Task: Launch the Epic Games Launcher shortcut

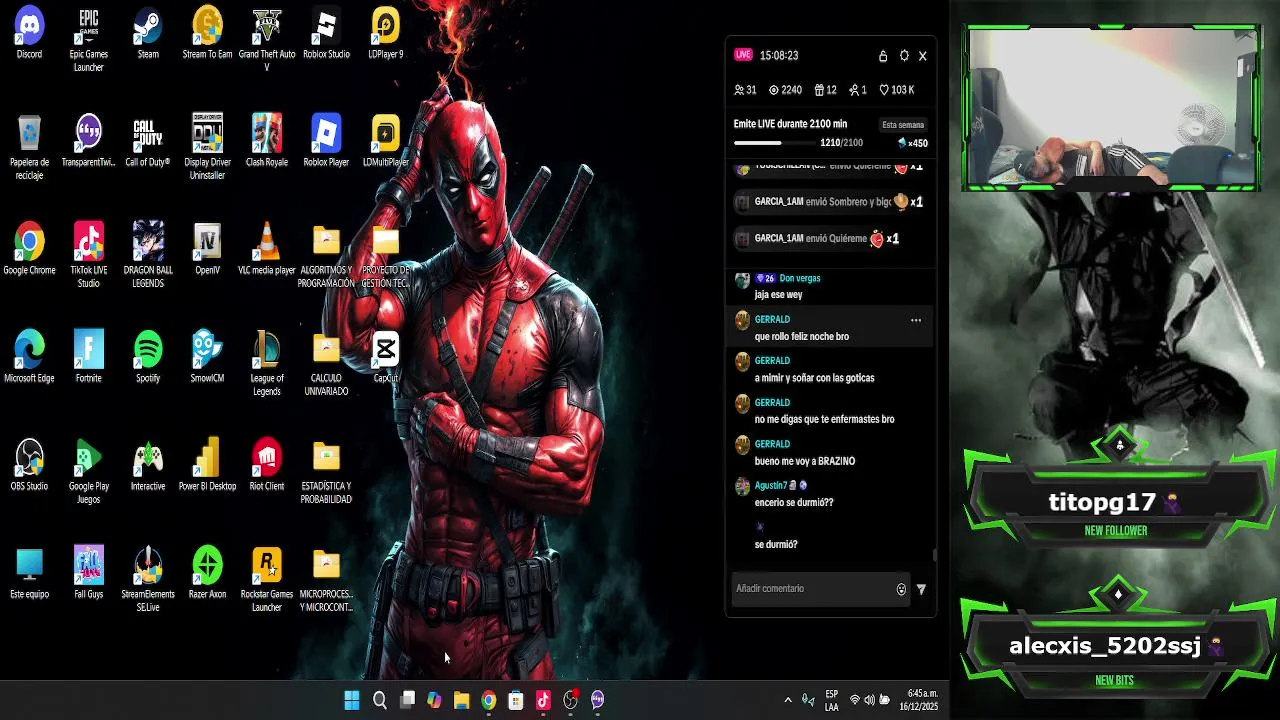Action: tap(88, 40)
